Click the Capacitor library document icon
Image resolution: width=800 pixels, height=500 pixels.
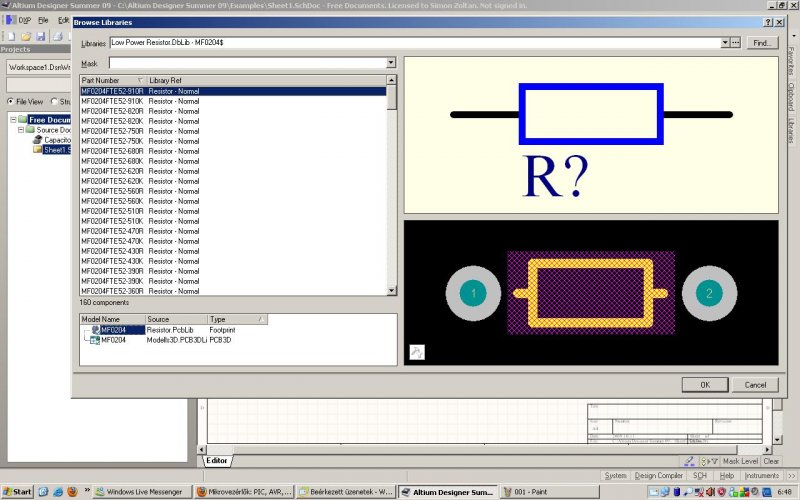tap(38, 140)
